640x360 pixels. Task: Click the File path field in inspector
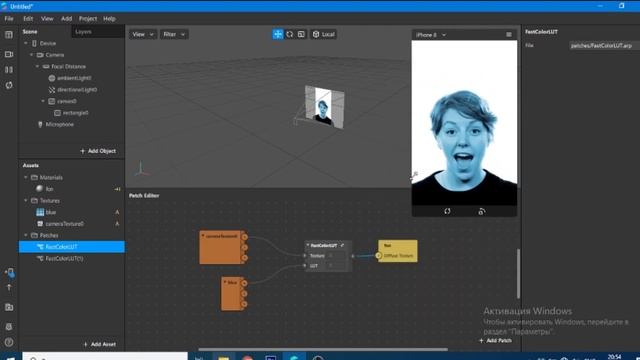point(605,46)
